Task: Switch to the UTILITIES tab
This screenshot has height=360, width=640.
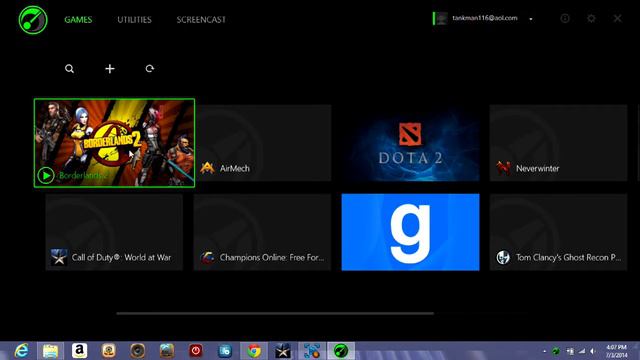Action: pos(134,20)
